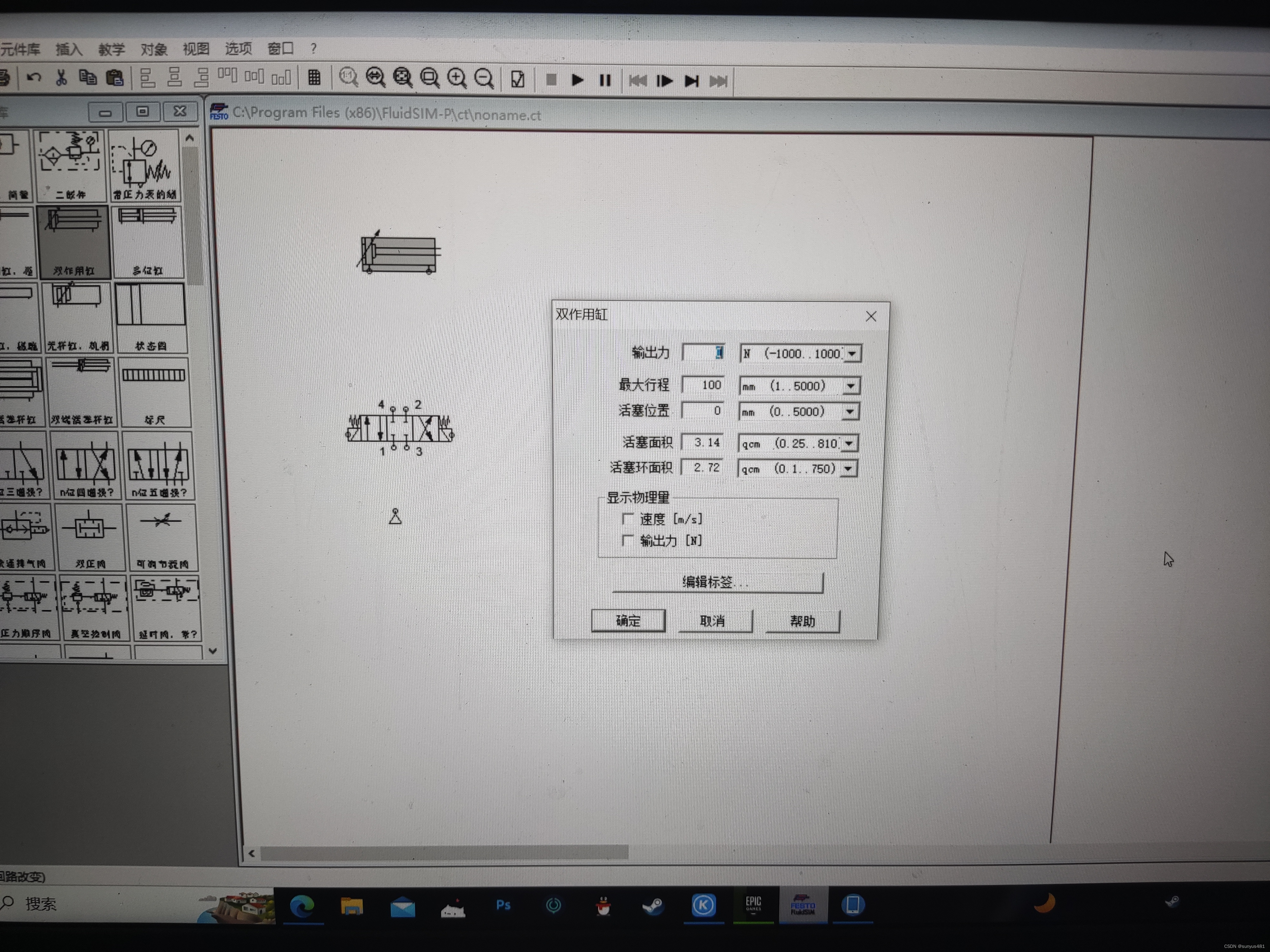This screenshot has width=1270, height=952.
Task: Open the 活塞面积 qcm unit dropdown
Action: pyautogui.click(x=849, y=443)
